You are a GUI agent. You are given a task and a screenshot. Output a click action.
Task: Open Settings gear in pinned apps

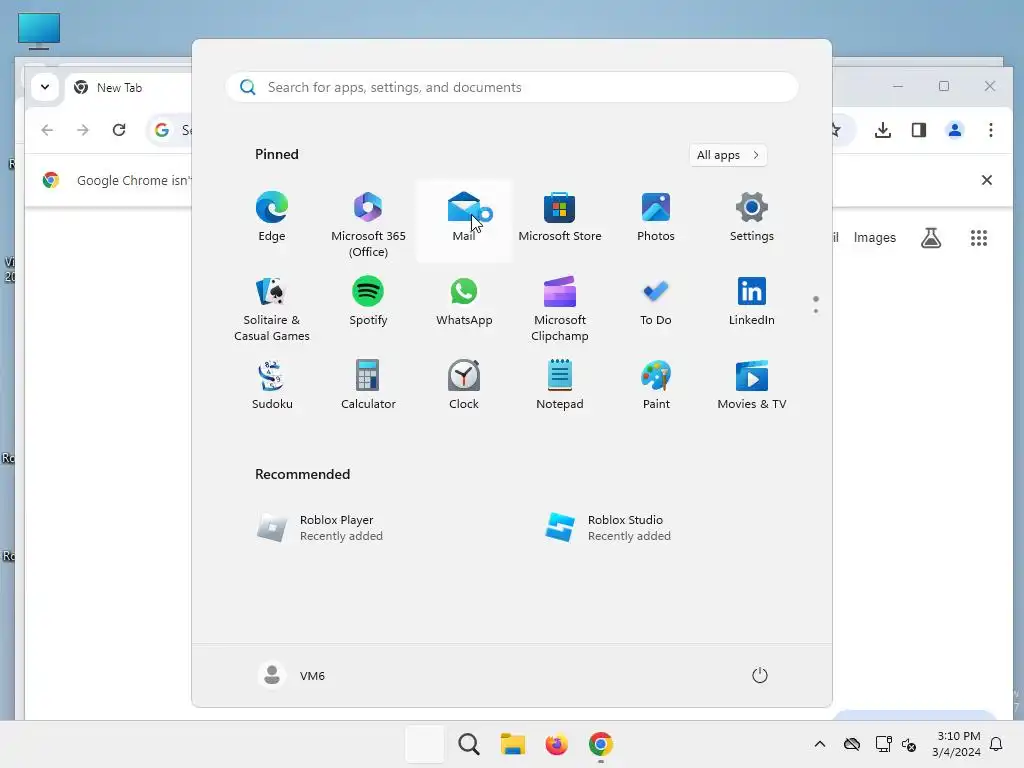[752, 217]
